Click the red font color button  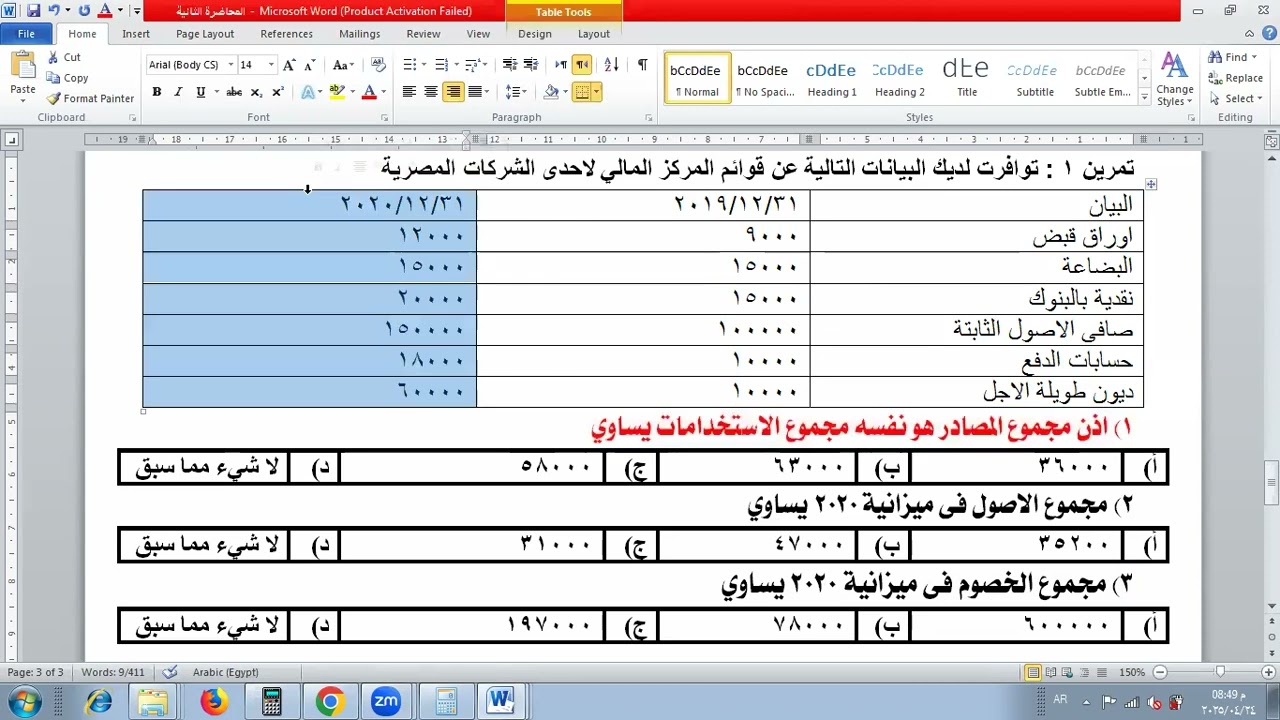point(369,92)
